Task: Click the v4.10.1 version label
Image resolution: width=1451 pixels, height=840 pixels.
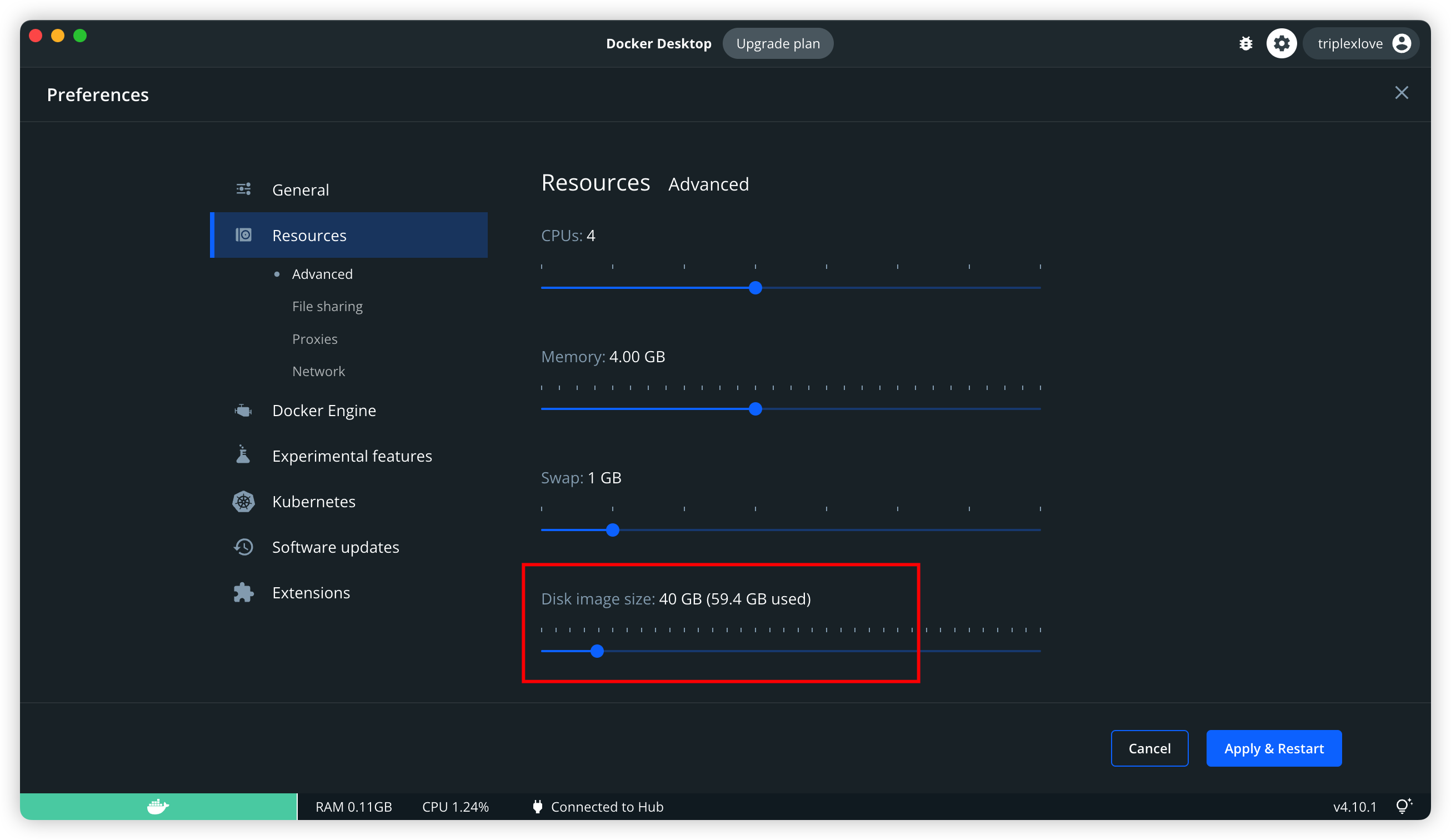Action: point(1354,807)
